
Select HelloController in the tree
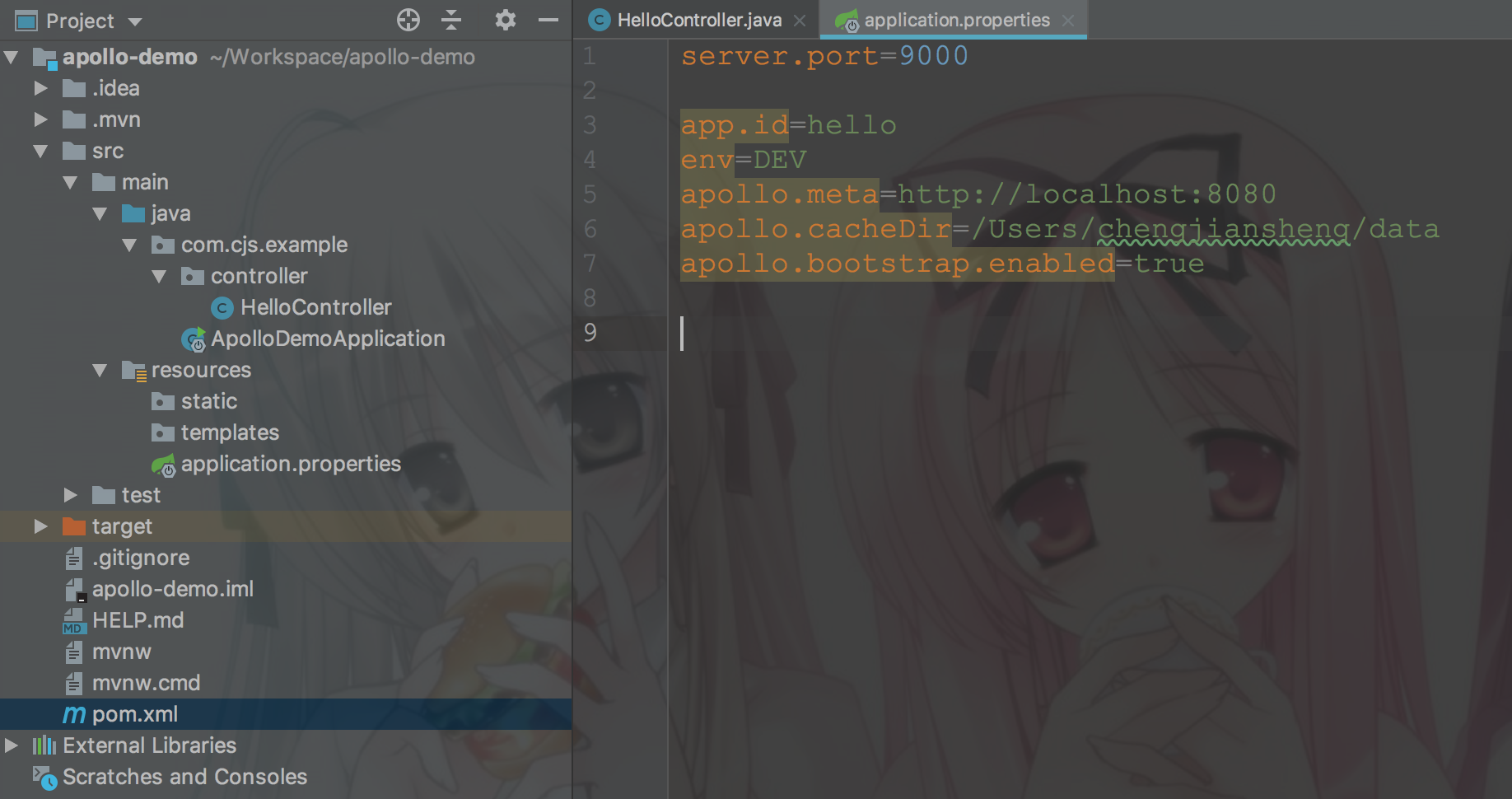[x=316, y=307]
